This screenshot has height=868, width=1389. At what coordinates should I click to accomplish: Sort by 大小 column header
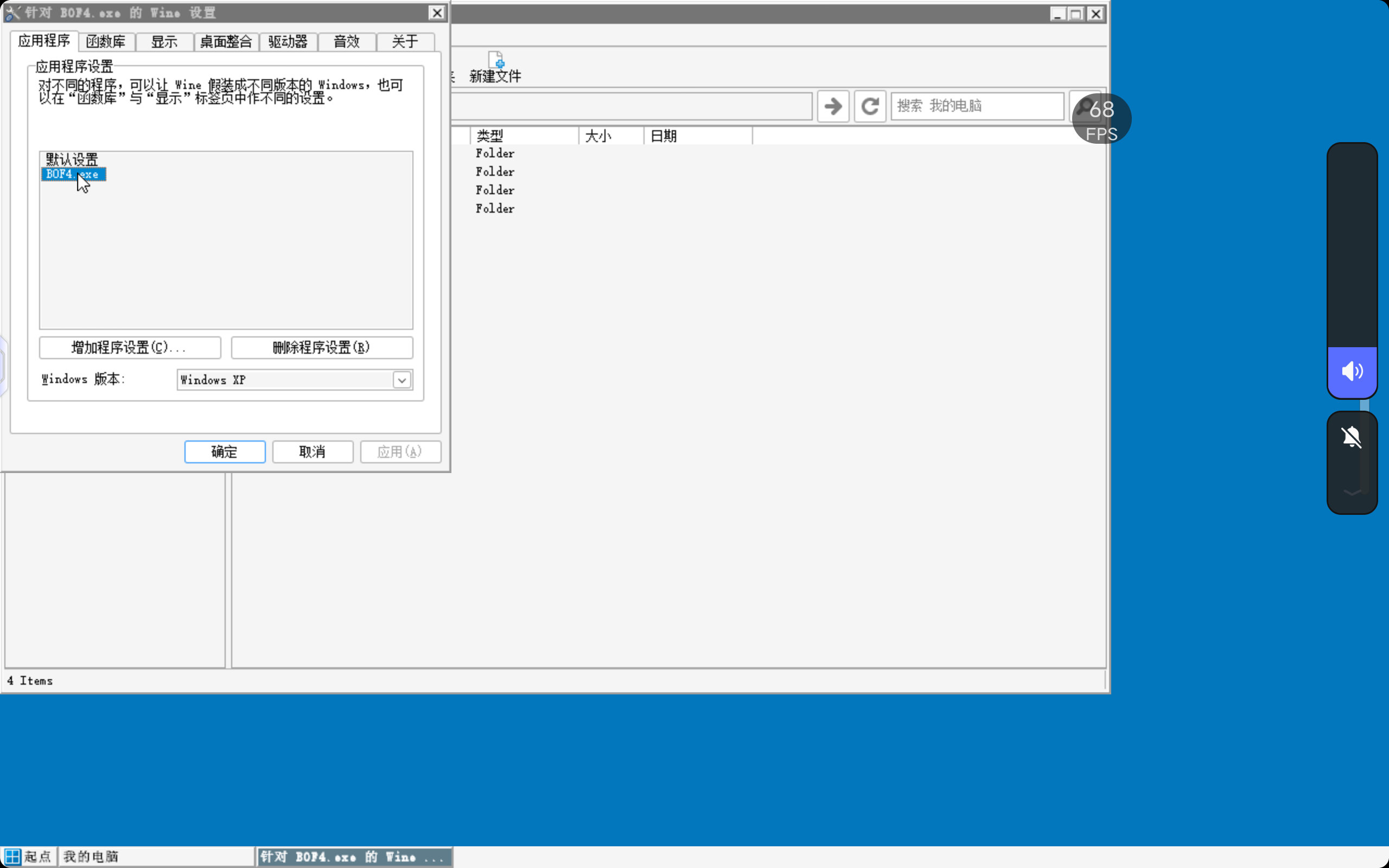coord(611,136)
